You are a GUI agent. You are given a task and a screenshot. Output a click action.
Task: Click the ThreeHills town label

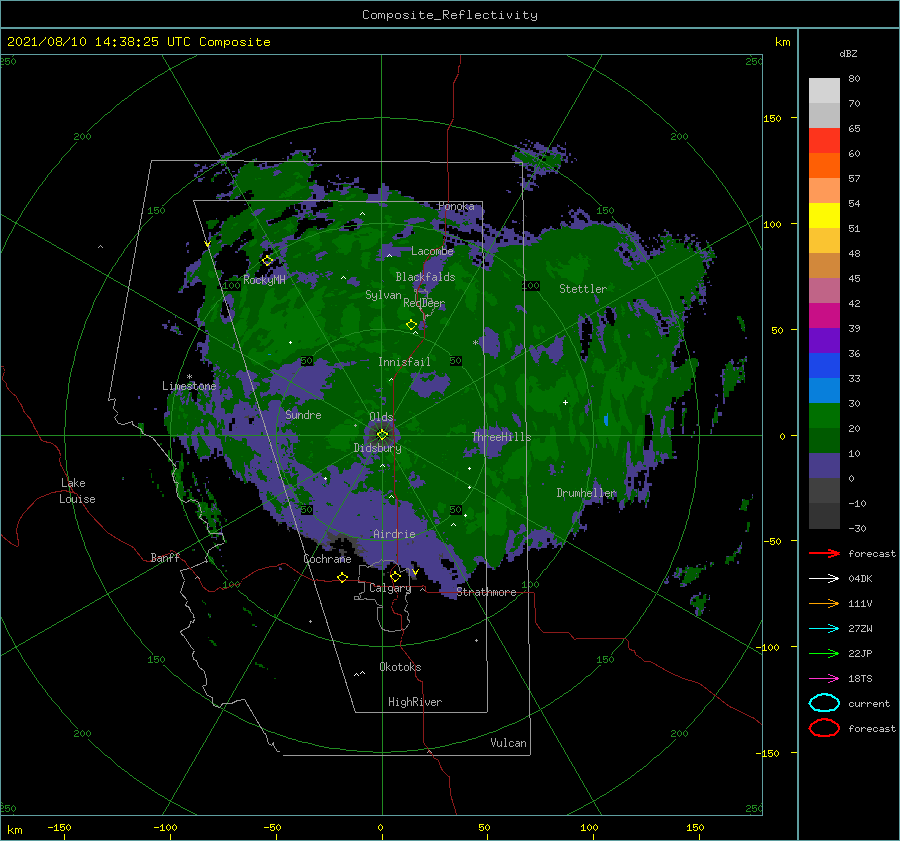tap(502, 437)
